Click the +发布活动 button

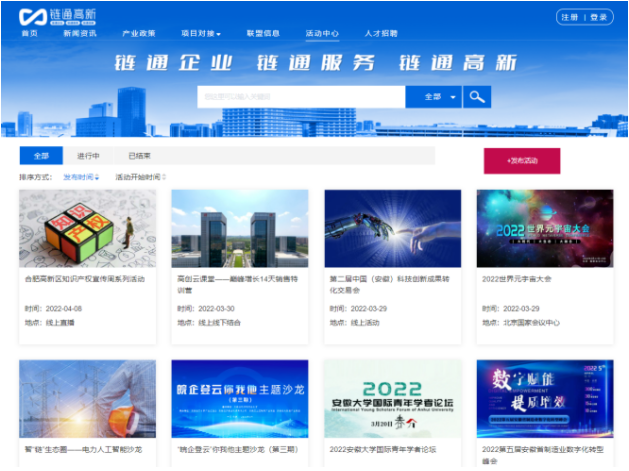point(522,161)
